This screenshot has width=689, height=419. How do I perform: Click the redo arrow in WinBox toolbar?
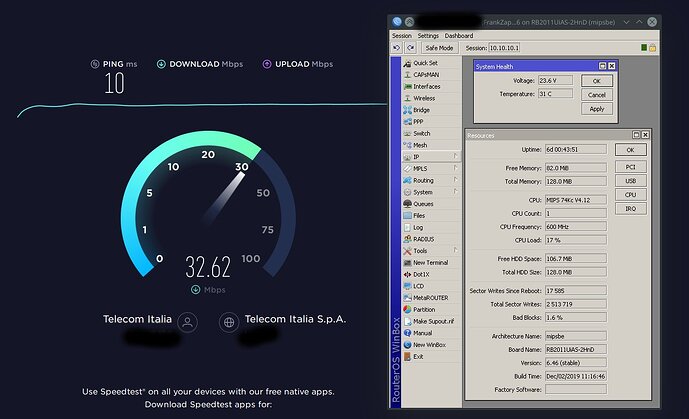pyautogui.click(x=410, y=48)
